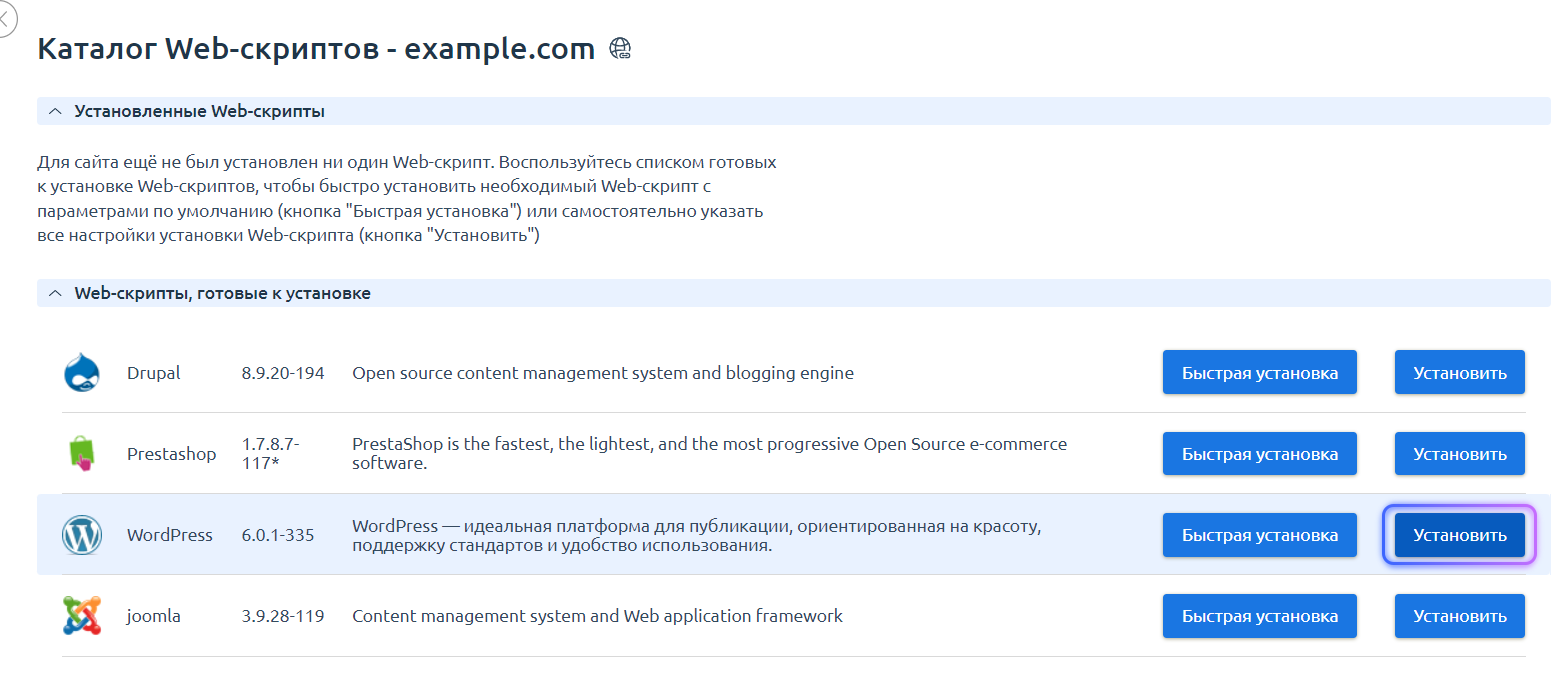
Task: Open the custom install for Prestashop
Action: point(1459,454)
